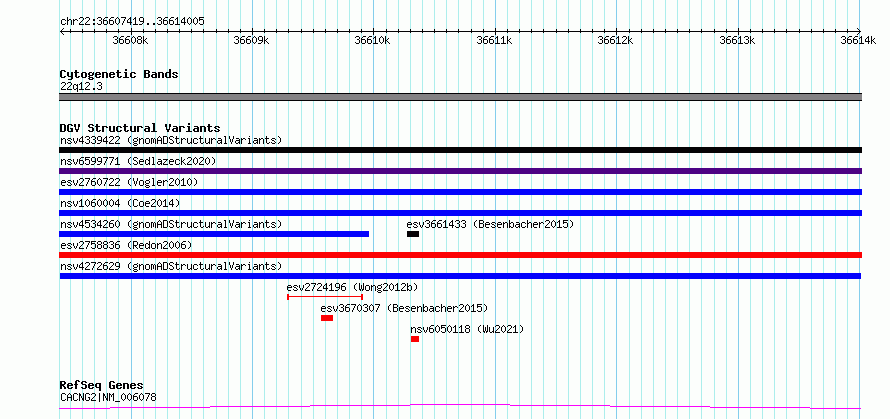Screen dimensions: 890x419
Task: Click the red esv2758836 Redon2006 bar
Action: [460, 255]
